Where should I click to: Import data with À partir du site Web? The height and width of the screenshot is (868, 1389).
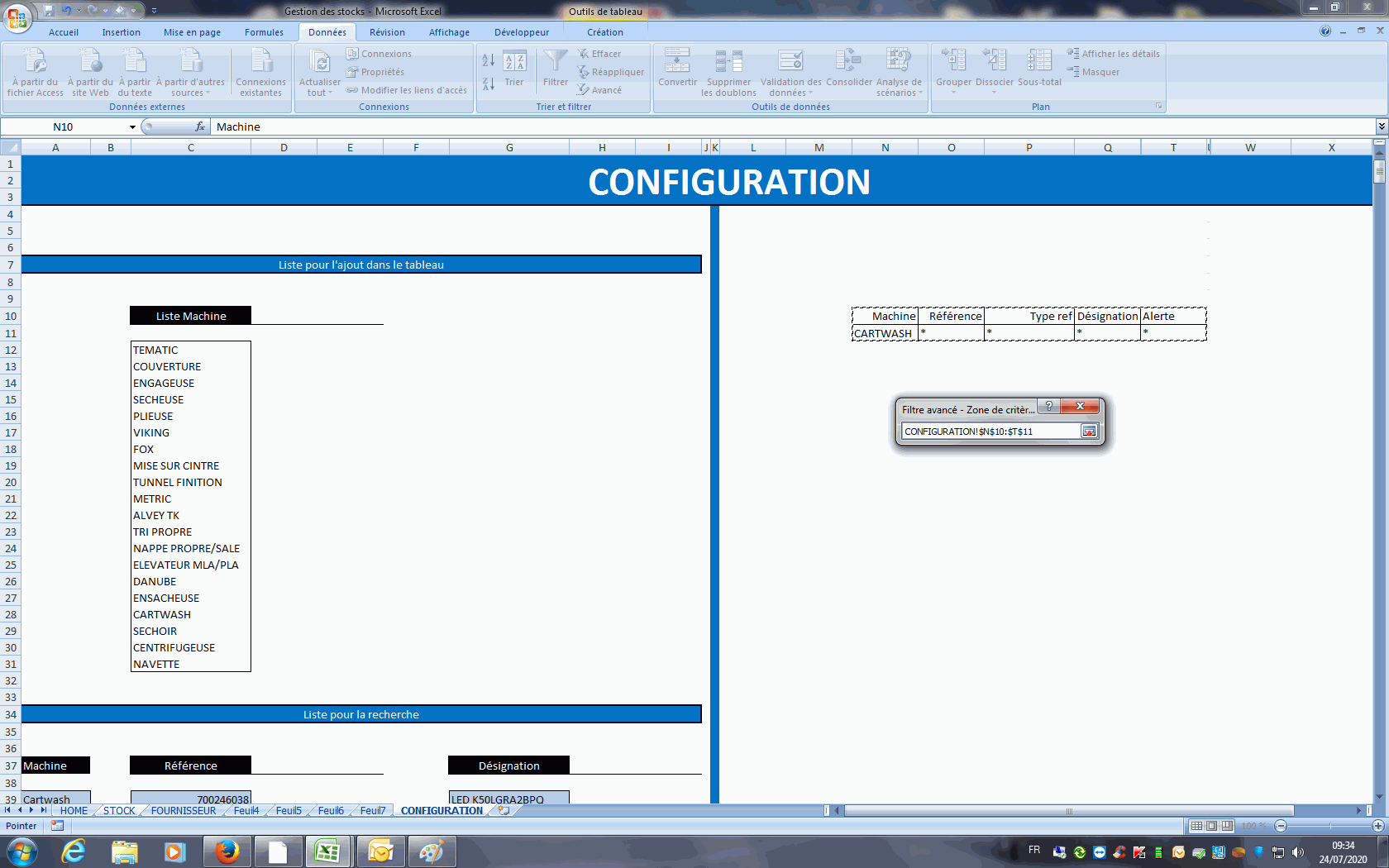click(x=90, y=73)
